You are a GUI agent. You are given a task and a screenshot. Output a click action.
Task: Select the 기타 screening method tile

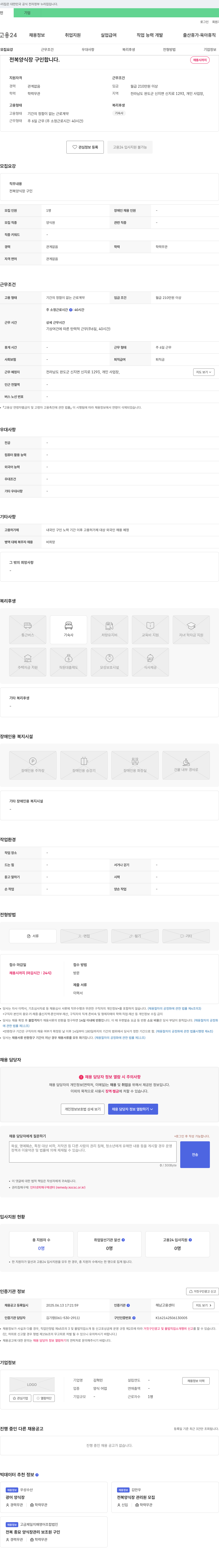point(186,936)
